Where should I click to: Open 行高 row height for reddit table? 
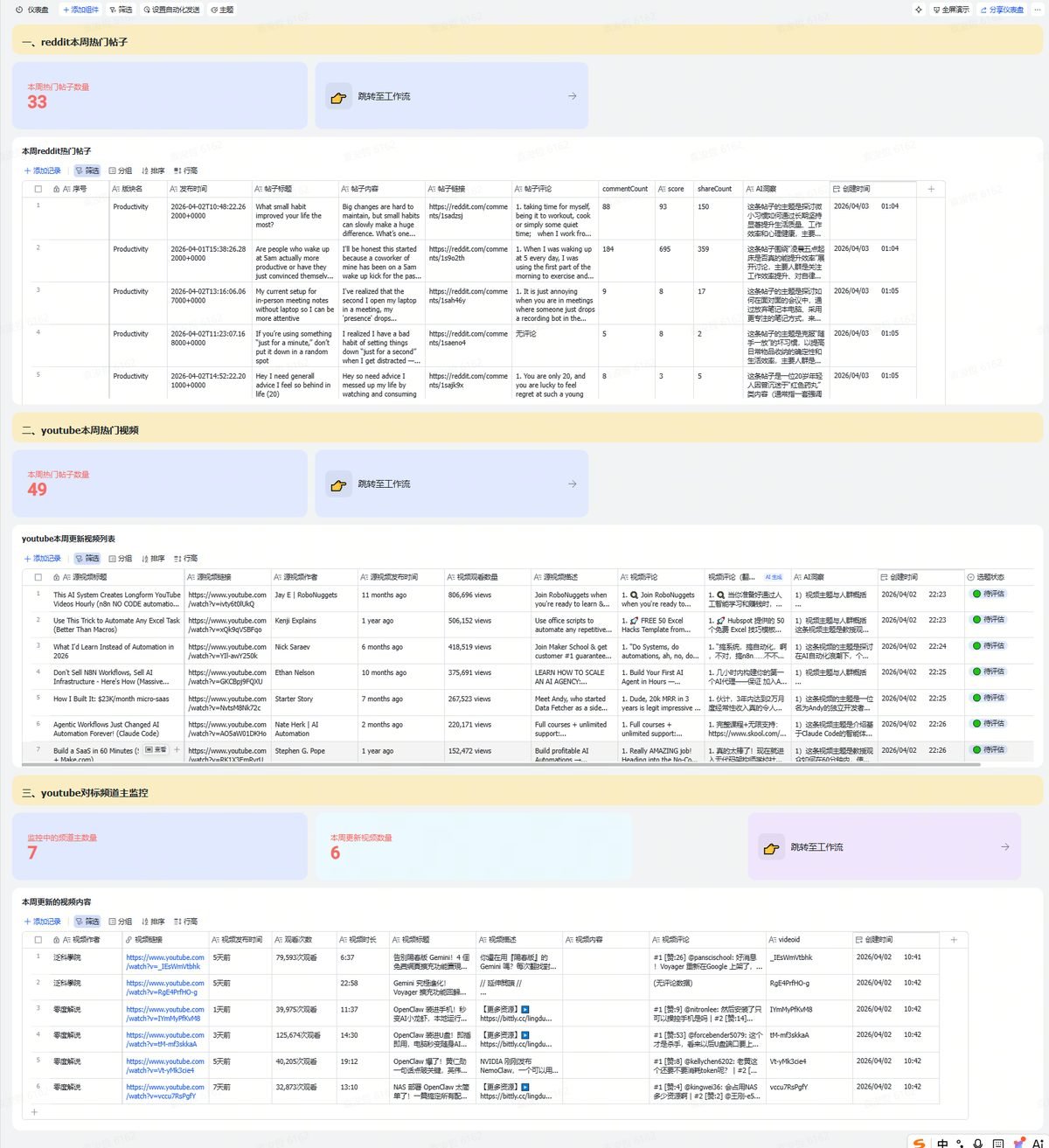coord(185,170)
